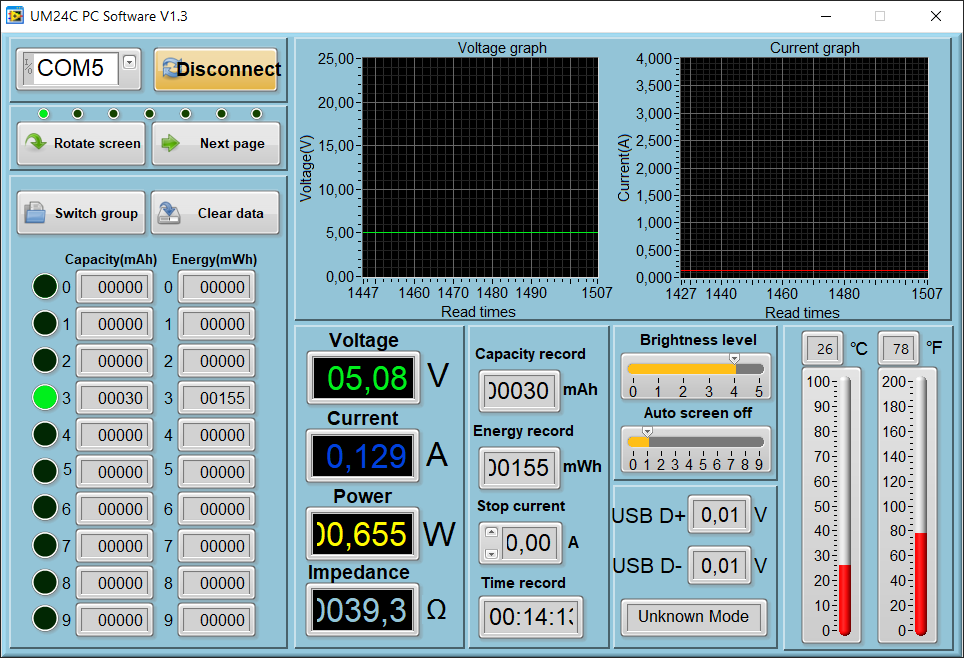This screenshot has height=658, width=964.
Task: Click the first page indicator dot
Action: (43, 114)
